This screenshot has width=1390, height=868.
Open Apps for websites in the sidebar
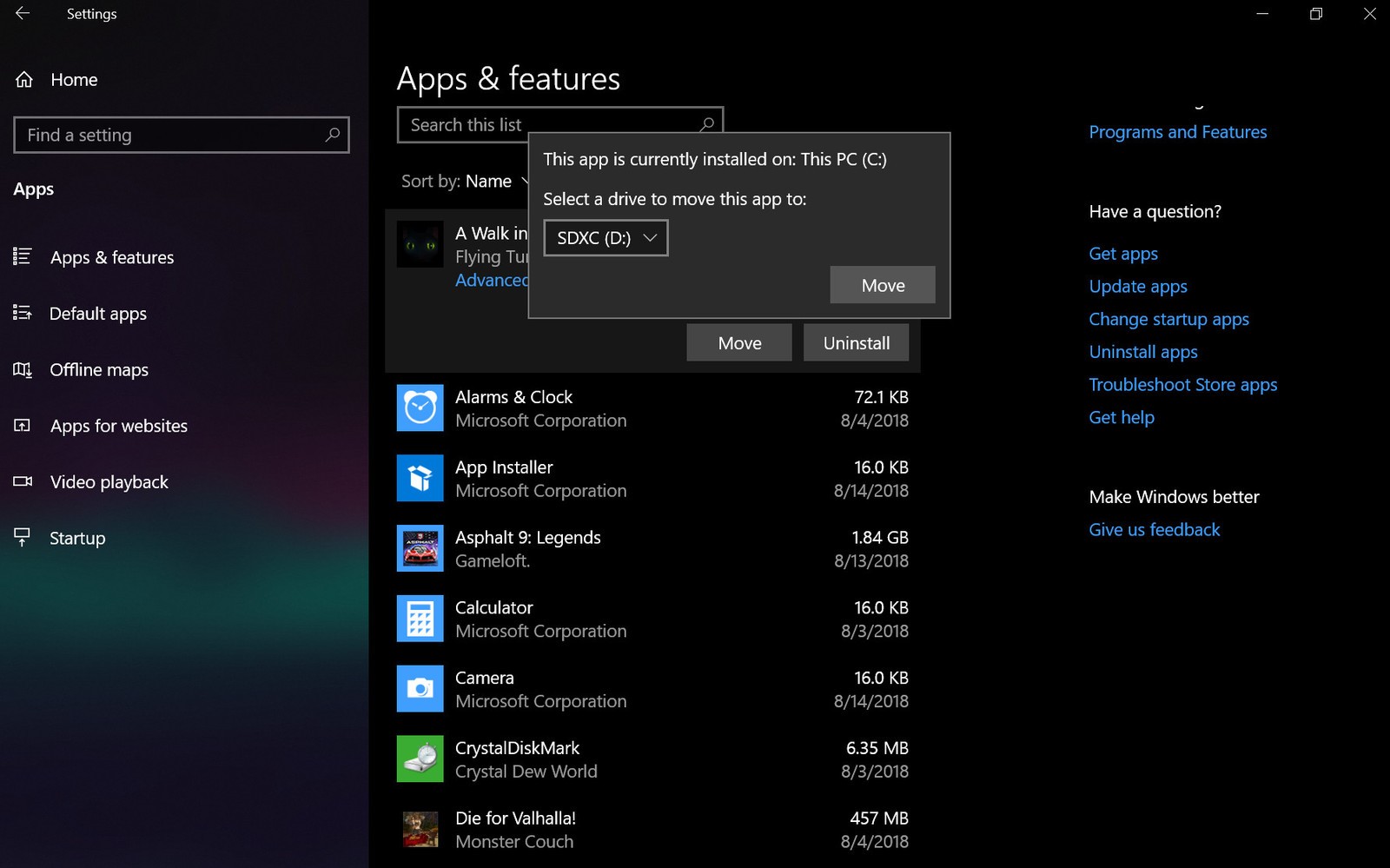[x=119, y=426]
